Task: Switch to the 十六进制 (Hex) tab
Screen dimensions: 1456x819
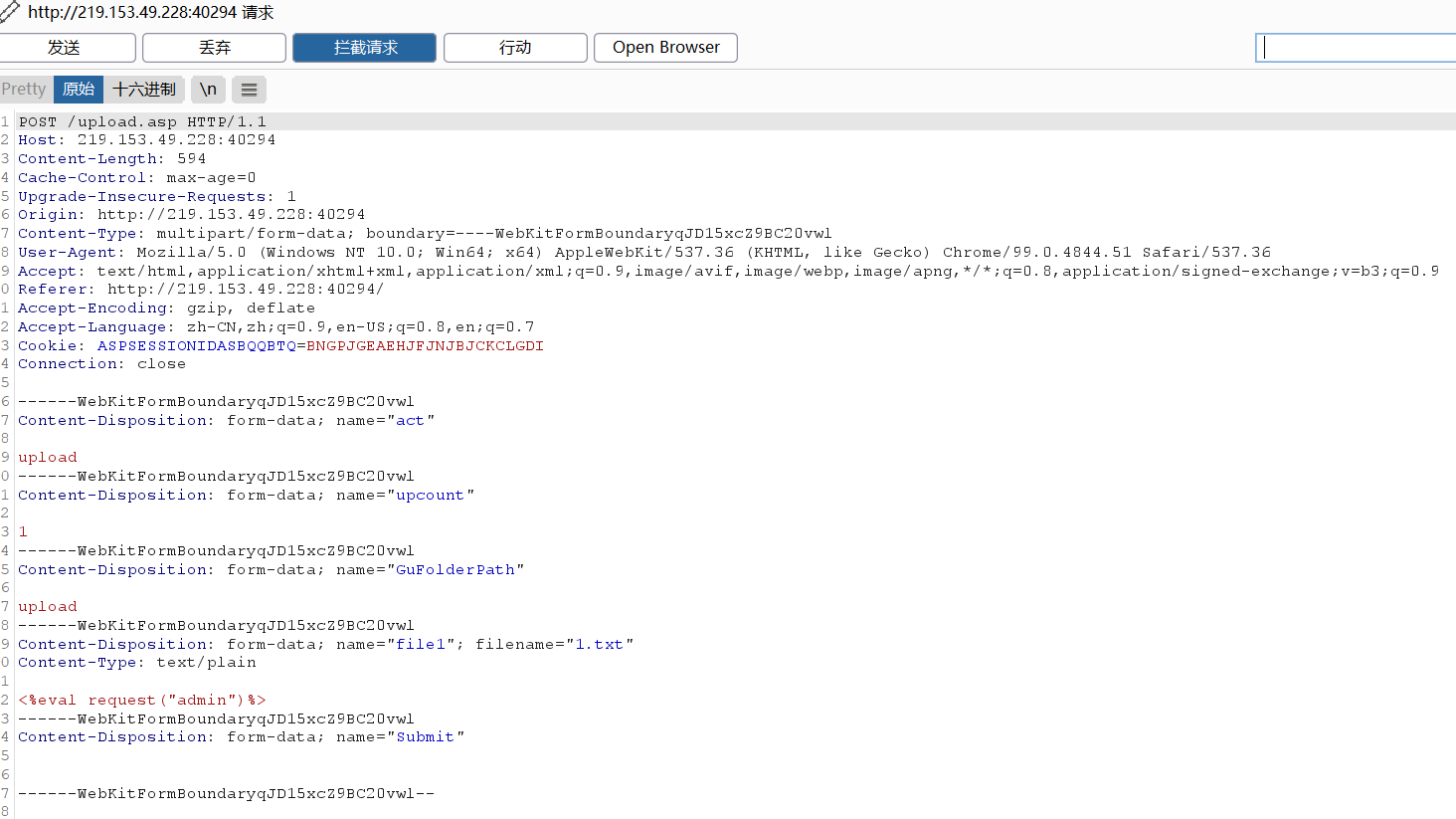Action: pos(144,90)
